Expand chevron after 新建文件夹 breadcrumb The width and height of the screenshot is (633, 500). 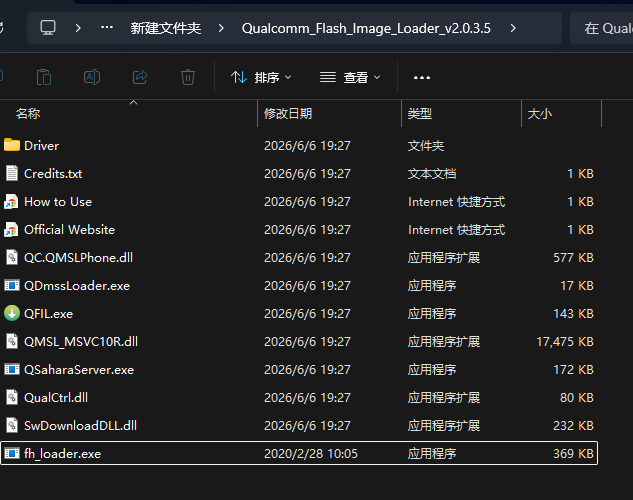(x=221, y=28)
